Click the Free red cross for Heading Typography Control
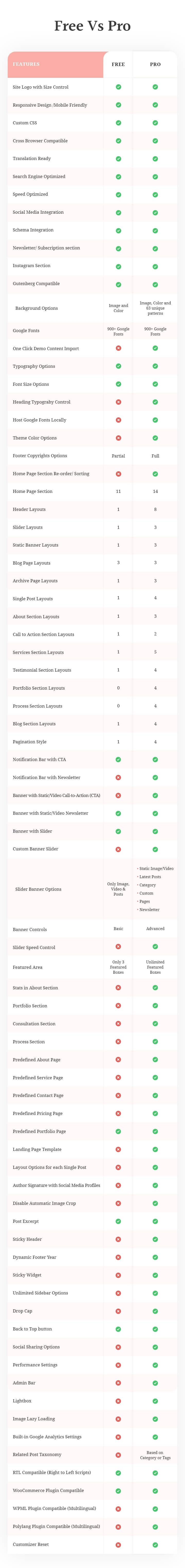The height and width of the screenshot is (1568, 185). 118,402
